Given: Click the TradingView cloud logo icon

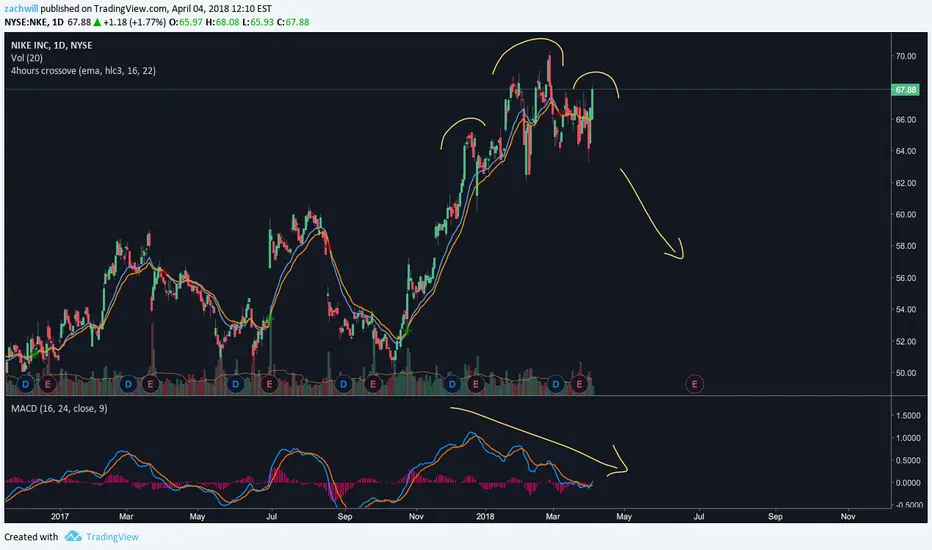Looking at the screenshot, I should [73, 536].
